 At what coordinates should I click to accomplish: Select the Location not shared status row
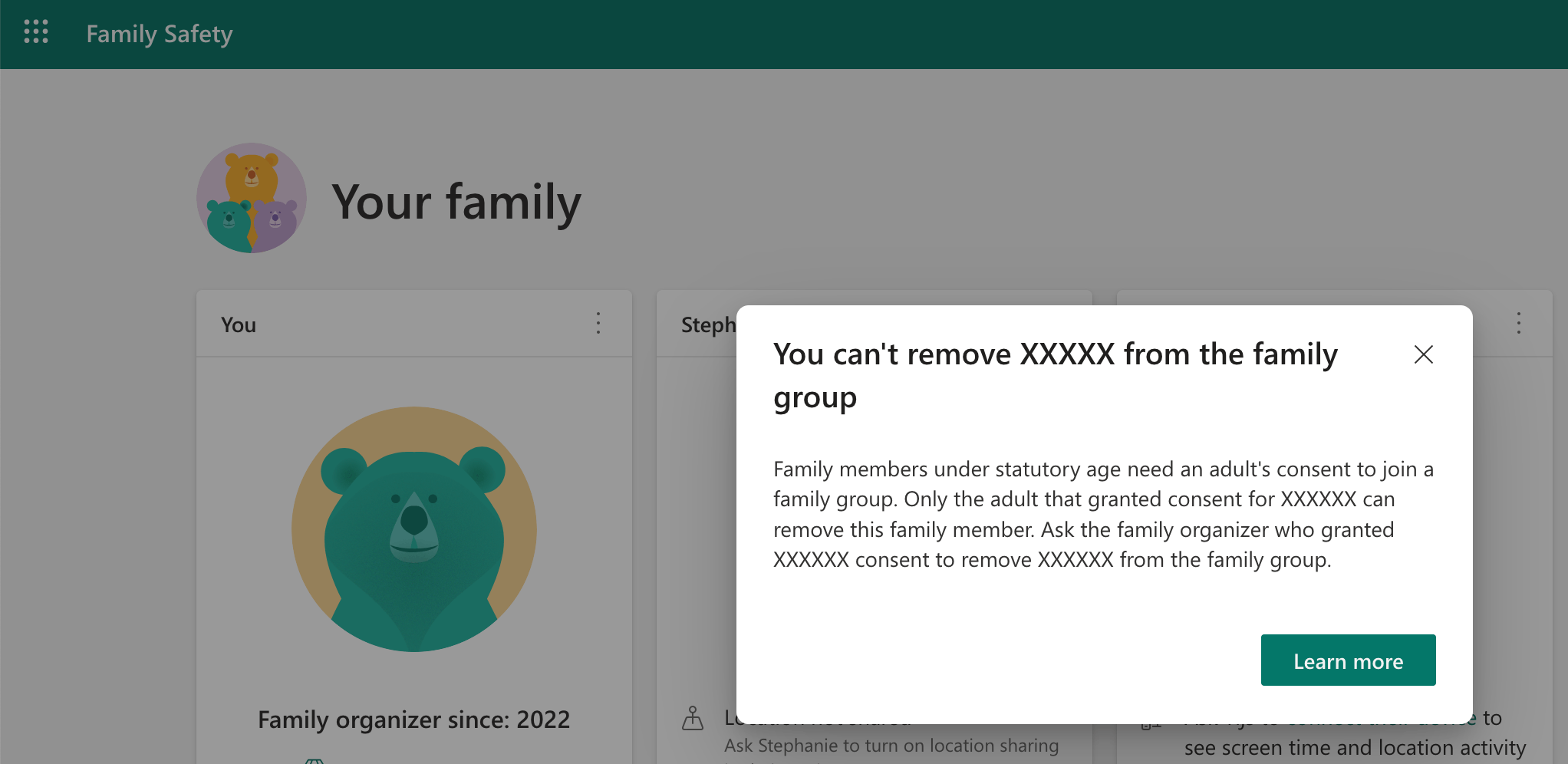click(x=815, y=718)
